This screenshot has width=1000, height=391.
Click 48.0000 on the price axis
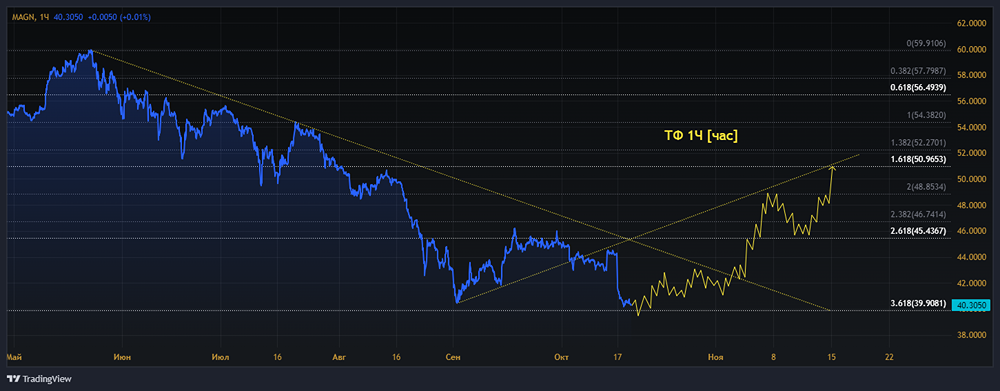tap(971, 205)
